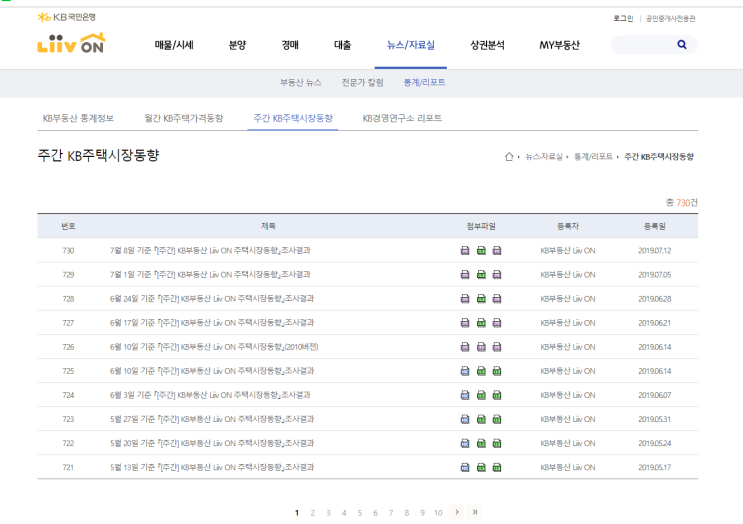Download the first attachment icon of row 729
The width and height of the screenshot is (743, 524).
coord(465,275)
